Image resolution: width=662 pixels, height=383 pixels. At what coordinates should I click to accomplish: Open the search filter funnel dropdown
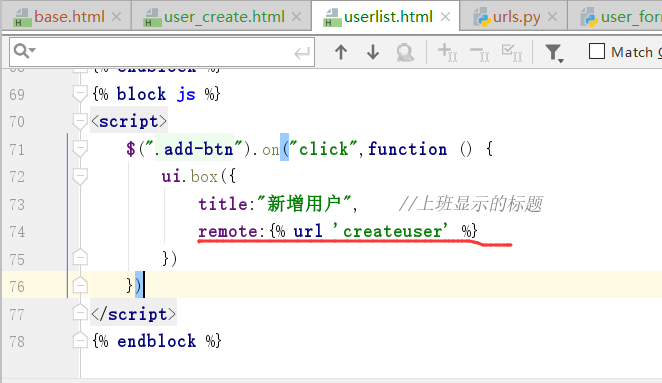pos(554,54)
